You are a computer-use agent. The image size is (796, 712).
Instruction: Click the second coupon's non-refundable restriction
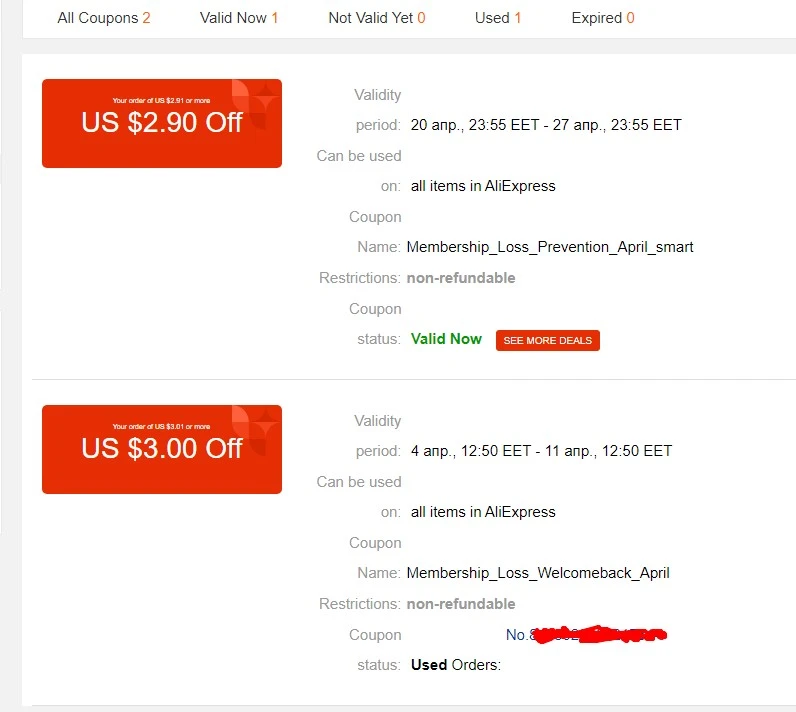click(x=461, y=604)
